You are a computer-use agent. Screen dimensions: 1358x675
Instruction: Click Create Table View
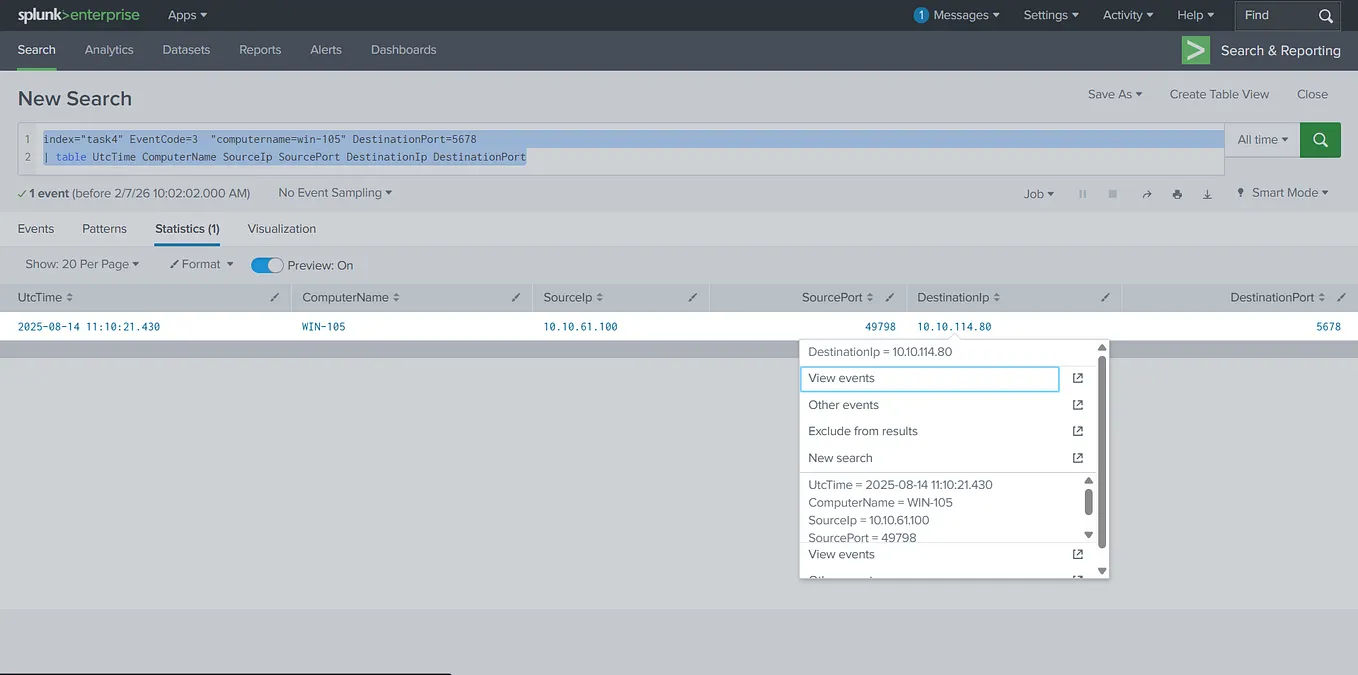pyautogui.click(x=1219, y=94)
